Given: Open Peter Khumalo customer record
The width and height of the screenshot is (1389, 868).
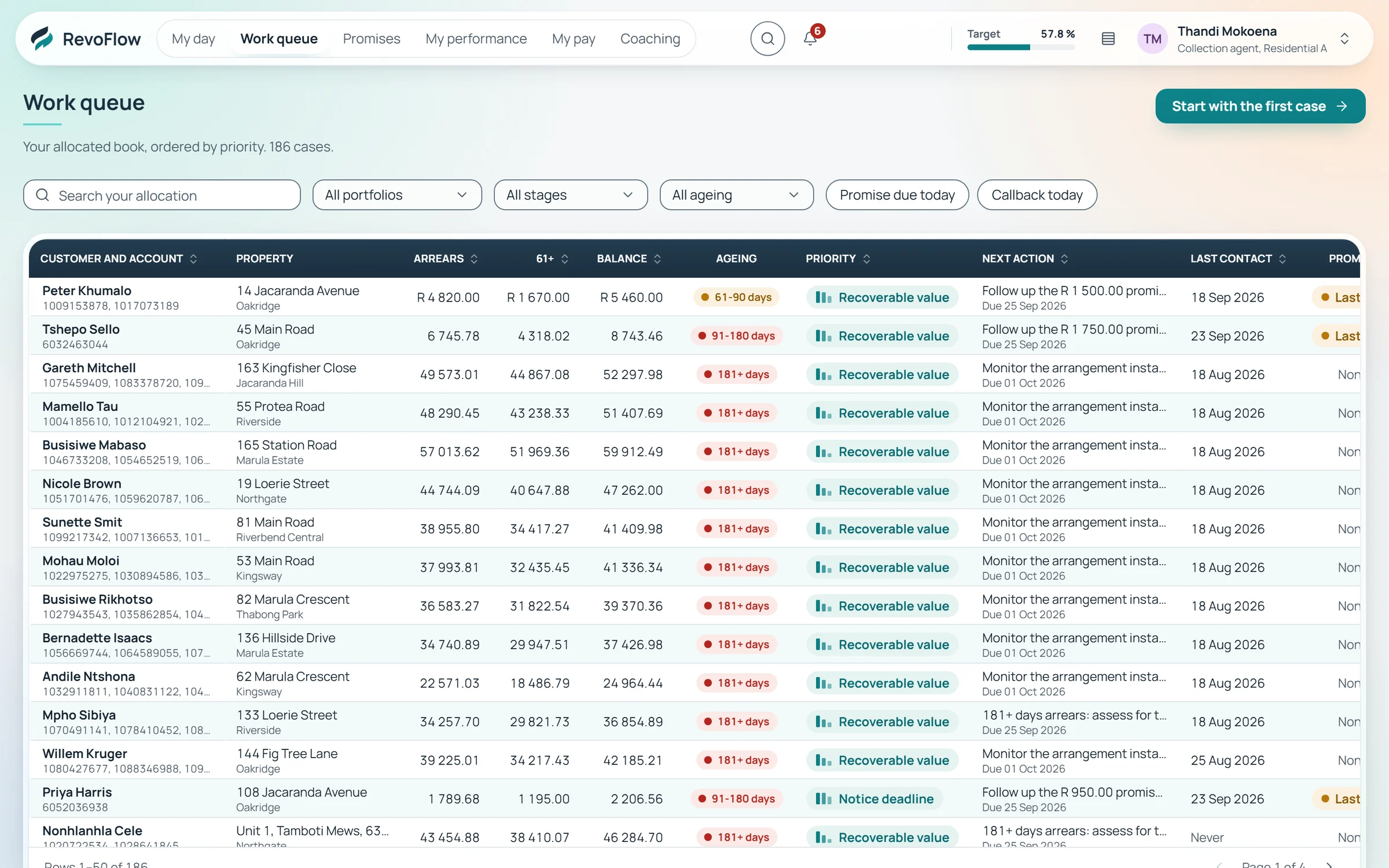Looking at the screenshot, I should coord(87,290).
